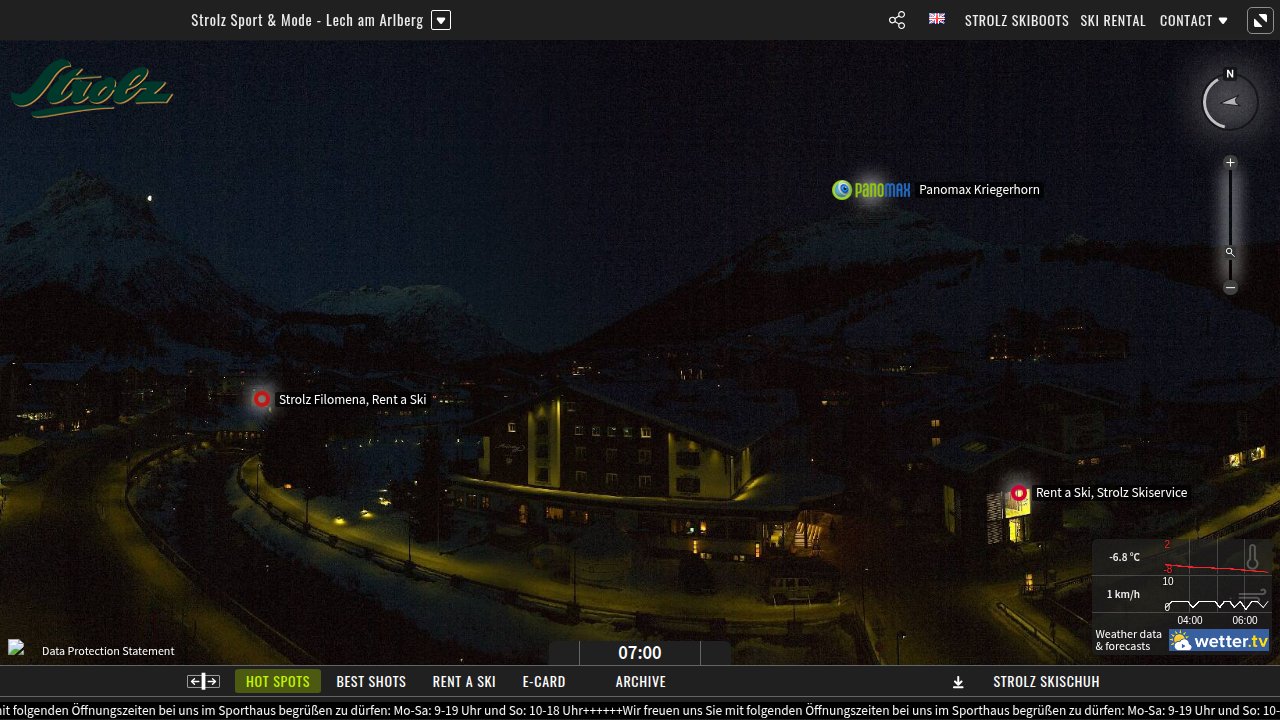
Task: Open the Data Protection Statement link
Action: pos(108,651)
